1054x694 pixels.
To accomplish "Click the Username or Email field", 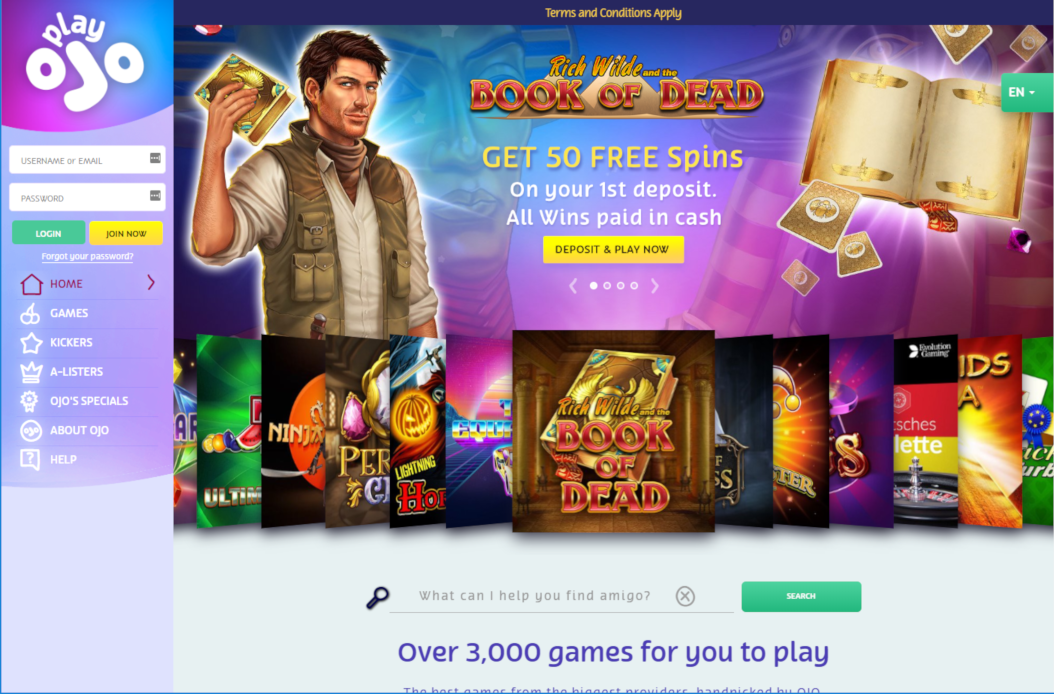I will [x=87, y=160].
